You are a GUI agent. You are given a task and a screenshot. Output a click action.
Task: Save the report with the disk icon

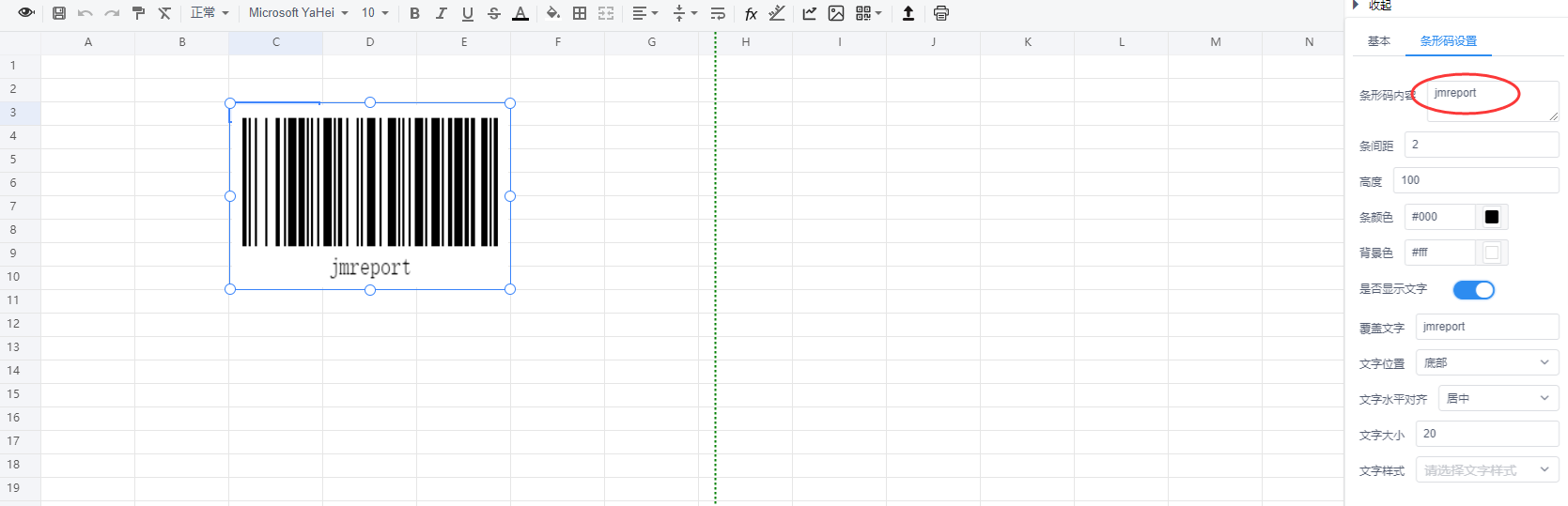click(x=59, y=13)
